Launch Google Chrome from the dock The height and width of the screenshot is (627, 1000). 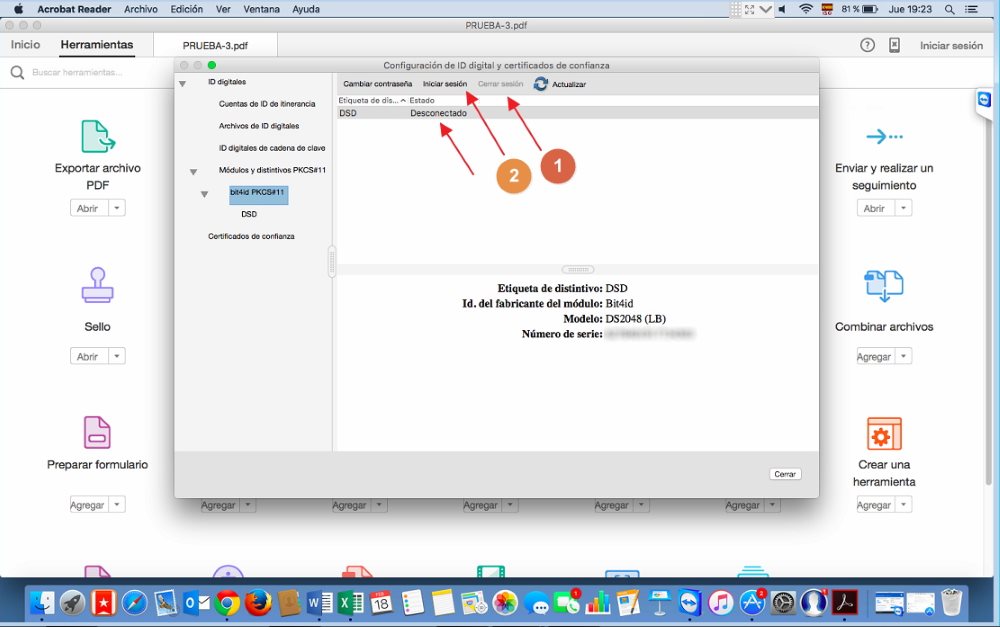coord(227,602)
